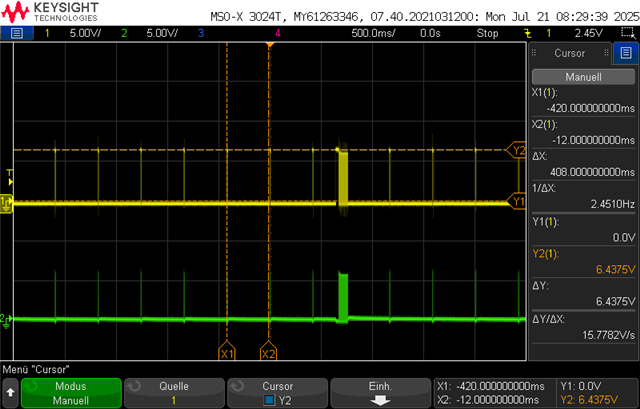The image size is (640, 409).
Task: Click the Y1 cursor flag on right edge
Action: [517, 201]
